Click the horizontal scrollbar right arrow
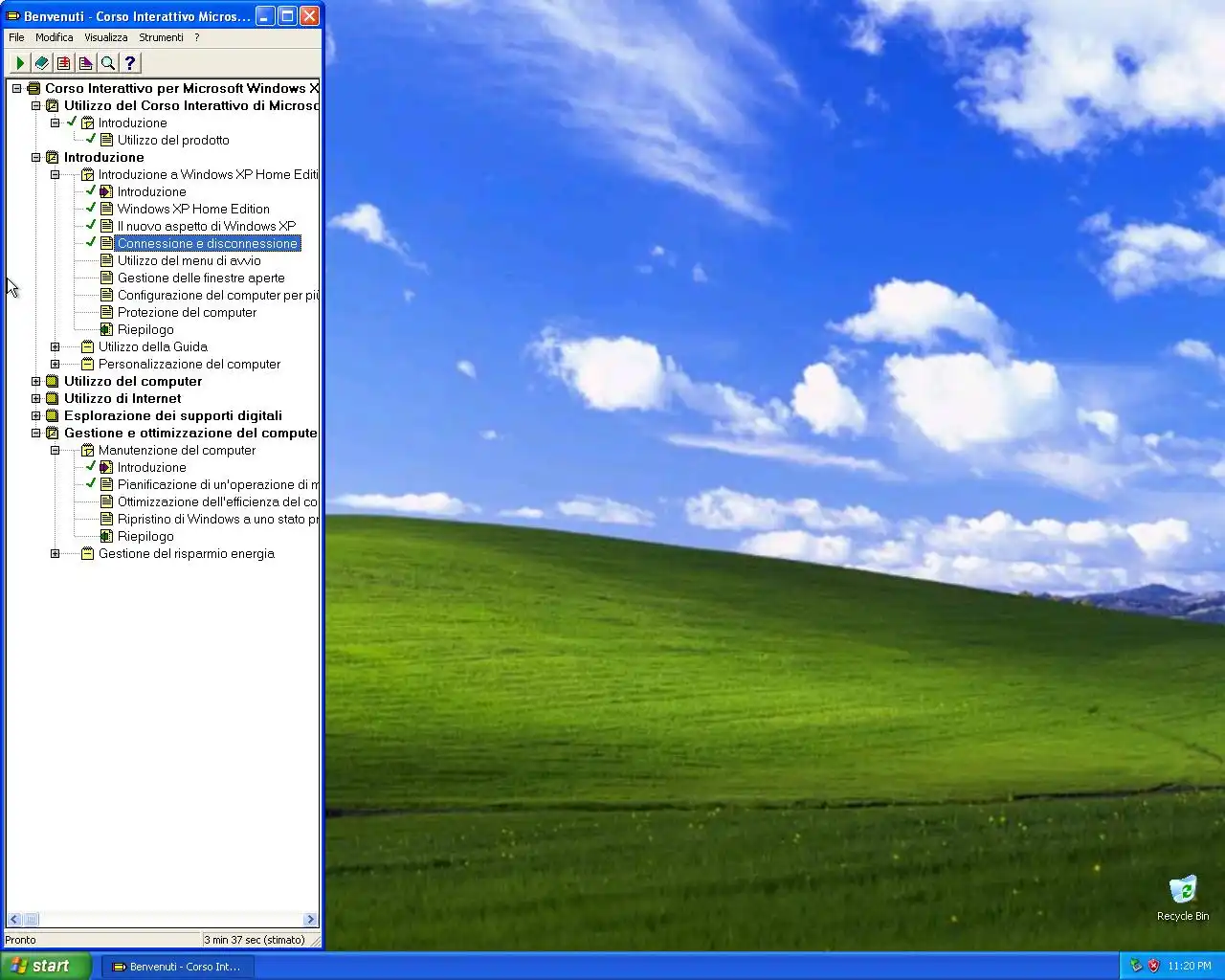Image resolution: width=1225 pixels, height=980 pixels. [310, 920]
